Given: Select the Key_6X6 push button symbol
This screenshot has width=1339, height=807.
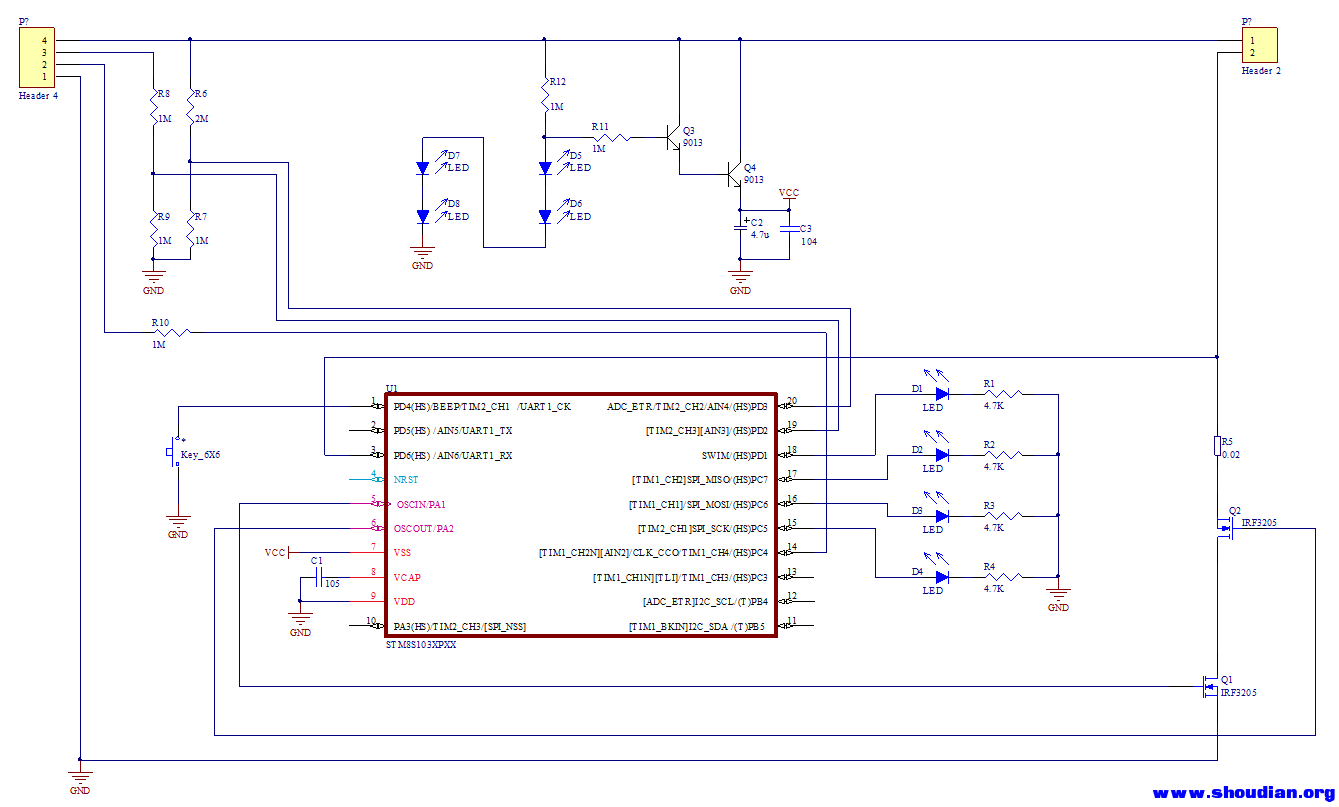Looking at the screenshot, I should coord(173,454).
